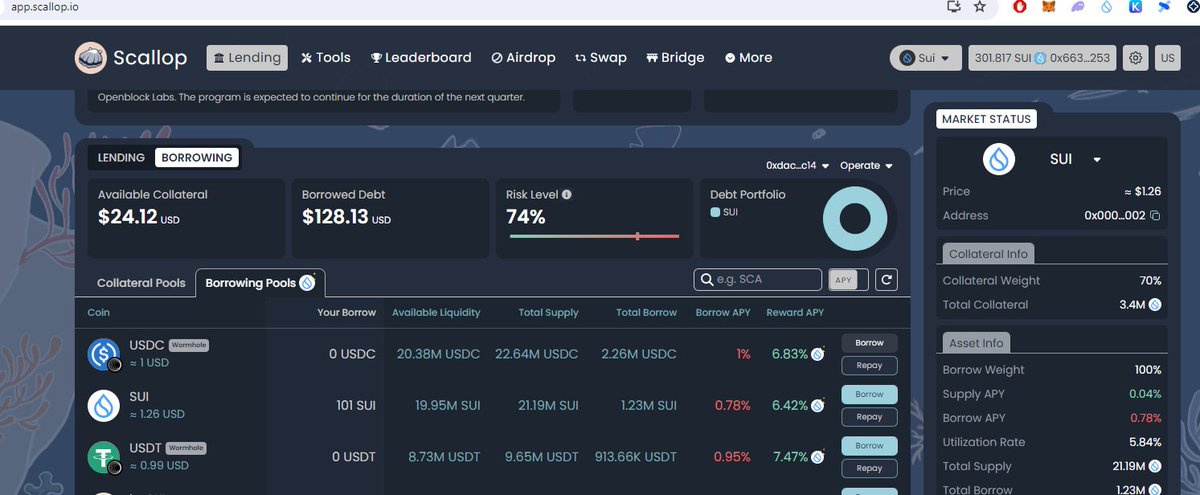
Task: Open the Bridge page
Action: [675, 58]
